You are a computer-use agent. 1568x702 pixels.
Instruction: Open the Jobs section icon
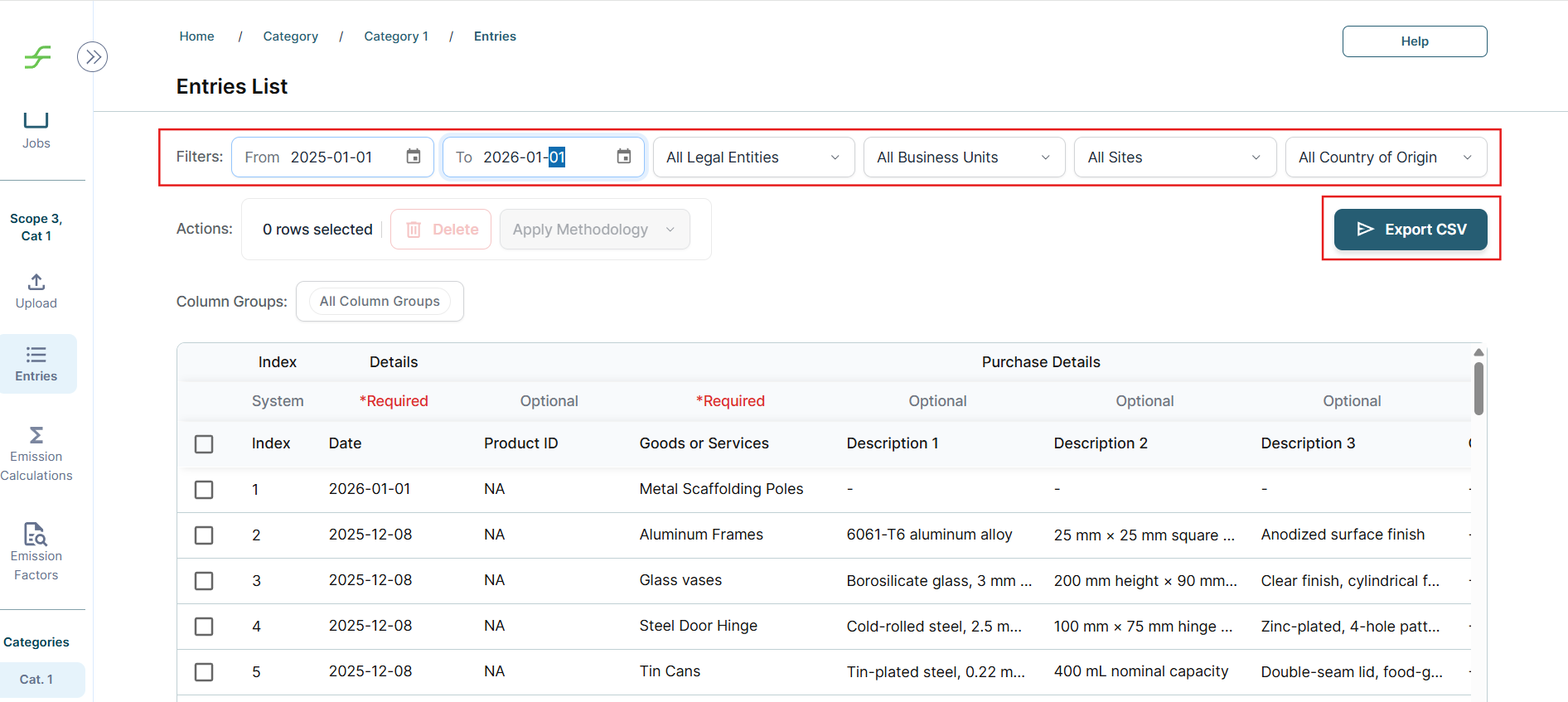tap(36, 121)
